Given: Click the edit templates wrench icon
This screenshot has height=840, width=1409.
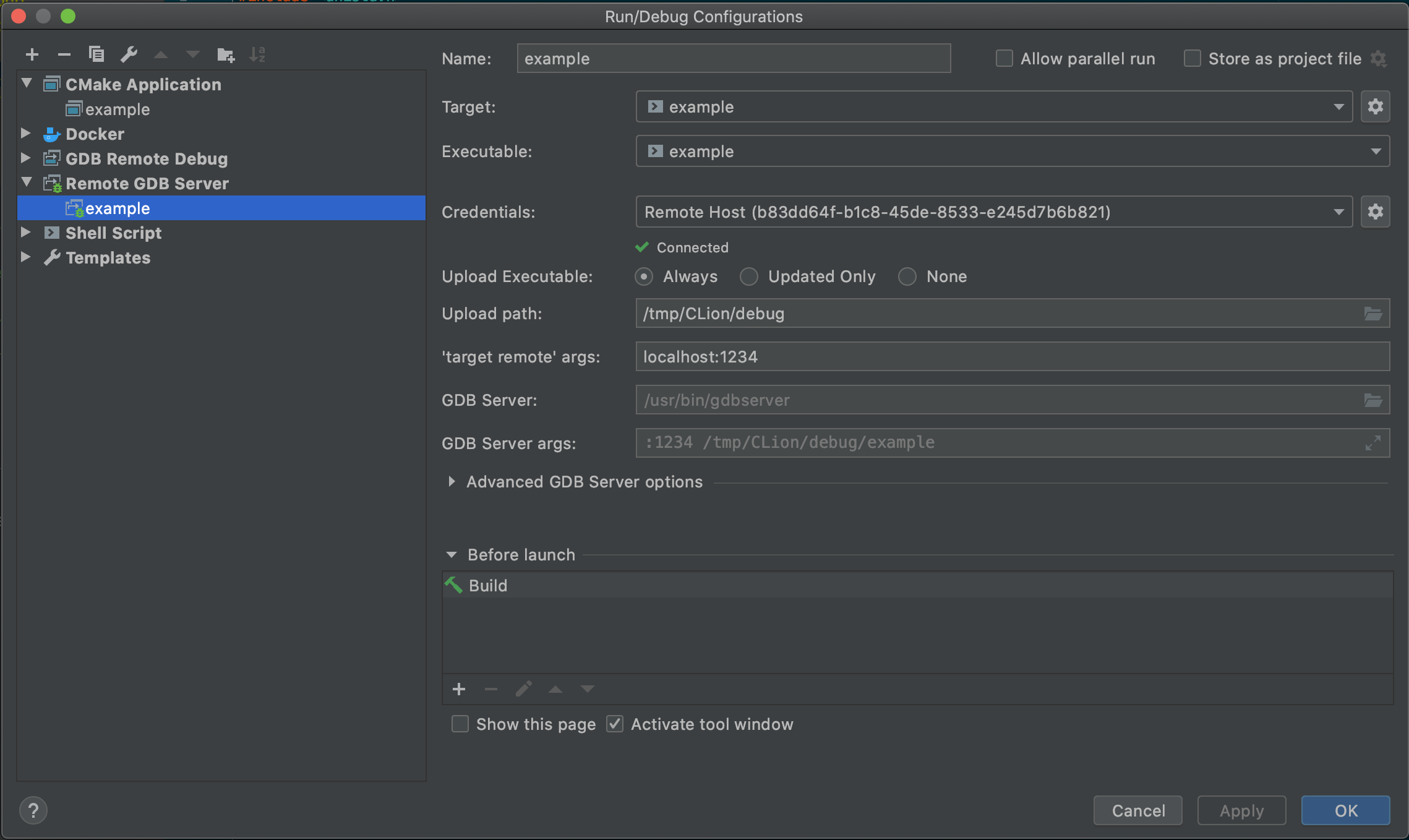Looking at the screenshot, I should pos(129,54).
